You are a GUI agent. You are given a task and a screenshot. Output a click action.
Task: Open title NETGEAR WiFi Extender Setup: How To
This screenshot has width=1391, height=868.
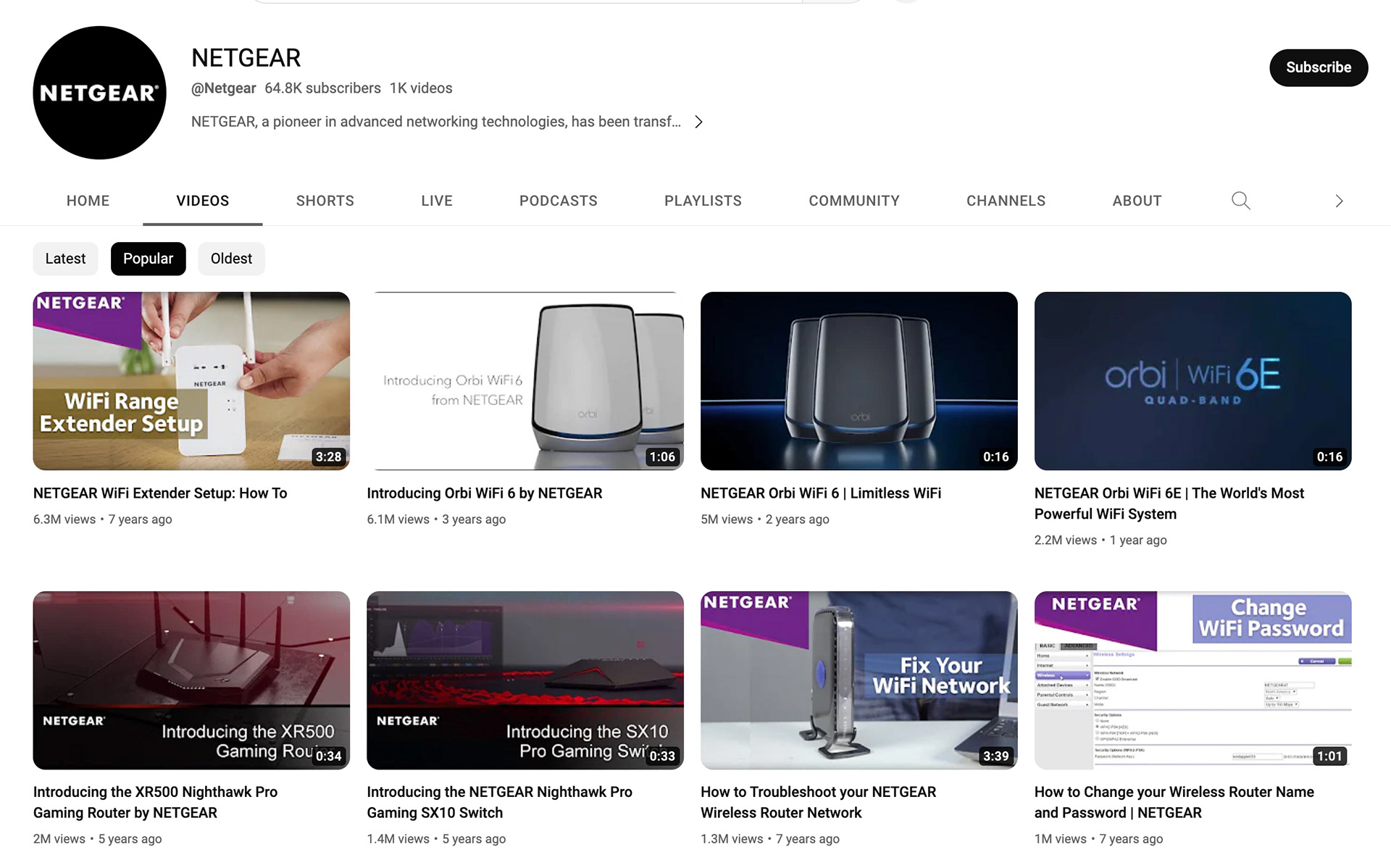160,493
